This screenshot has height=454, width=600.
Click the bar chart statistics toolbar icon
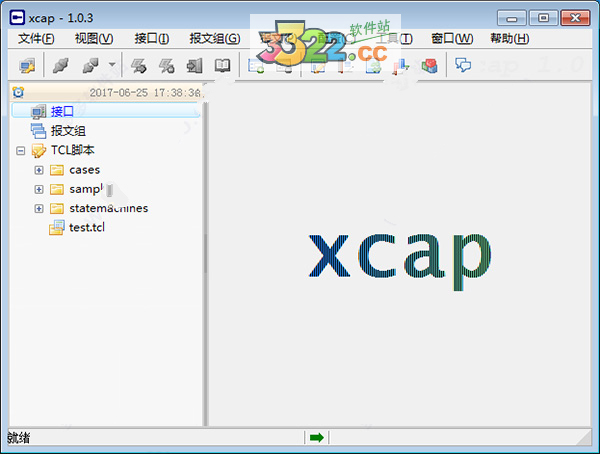tap(400, 66)
